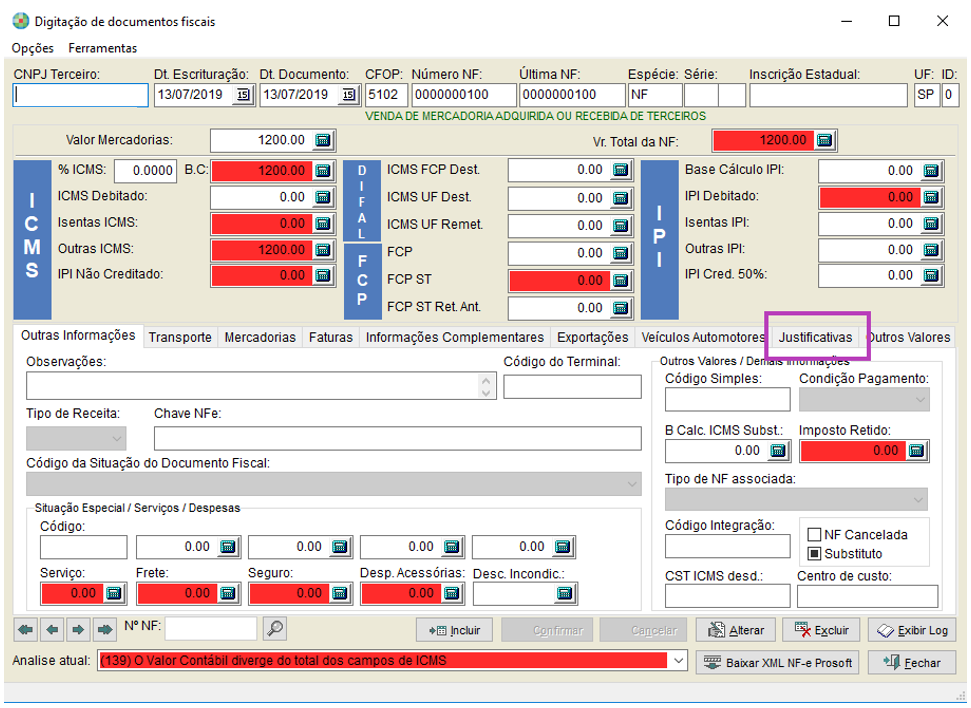
Task: Open calculator for IPI Debitado
Action: click(931, 198)
